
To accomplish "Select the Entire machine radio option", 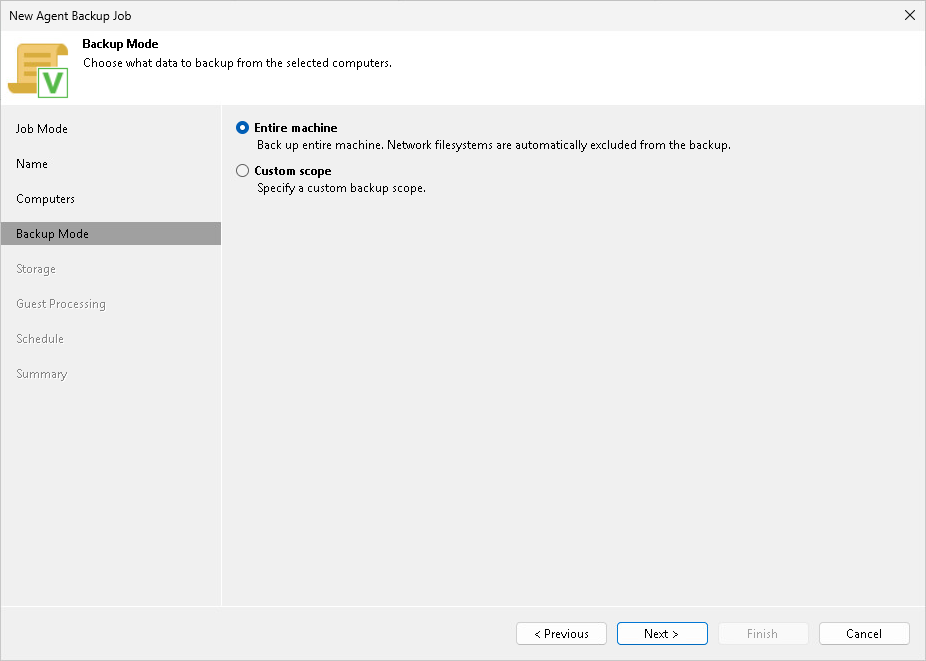I will click(x=242, y=128).
